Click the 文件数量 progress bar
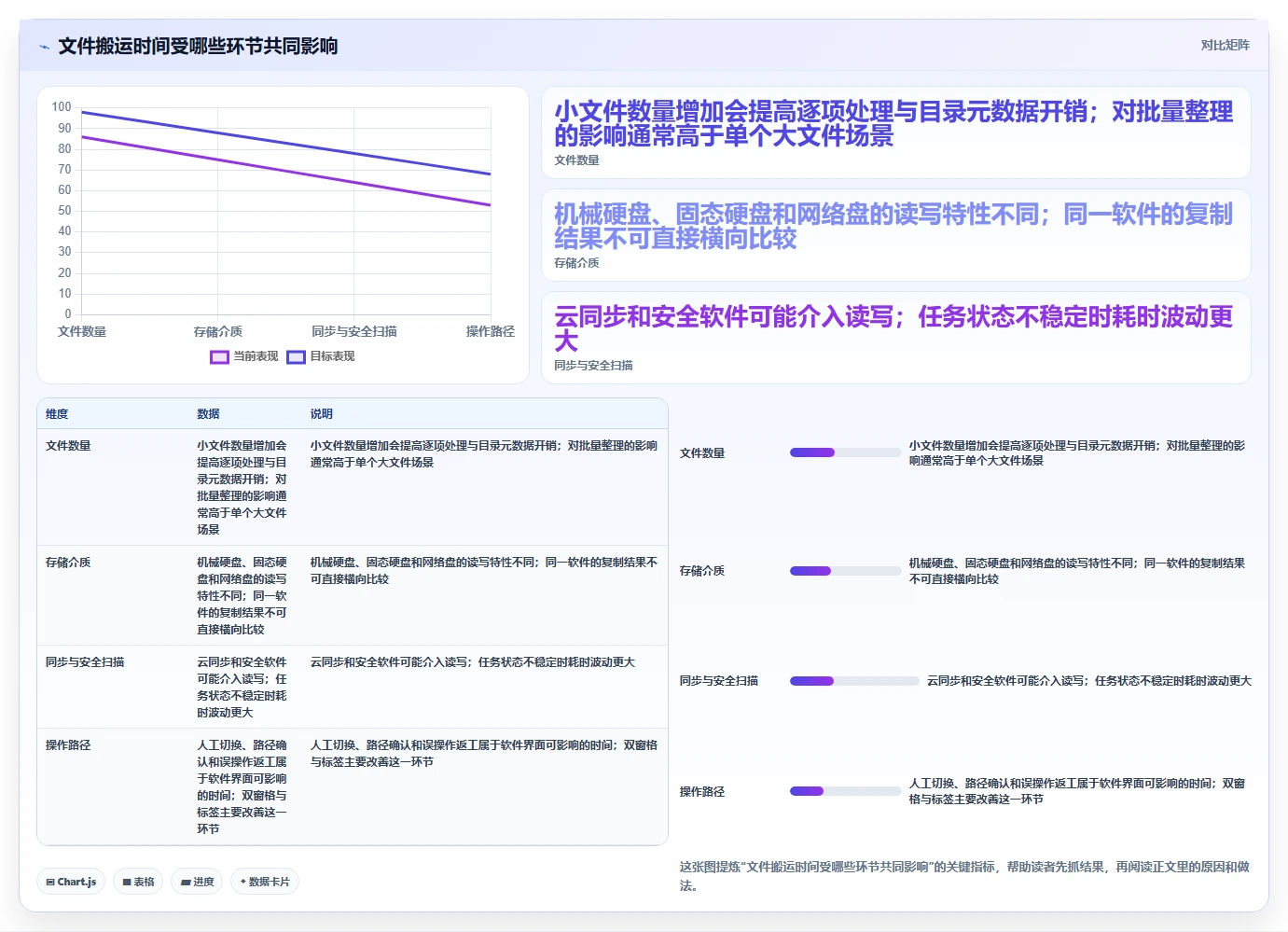This screenshot has height=932, width=1288. pos(845,452)
